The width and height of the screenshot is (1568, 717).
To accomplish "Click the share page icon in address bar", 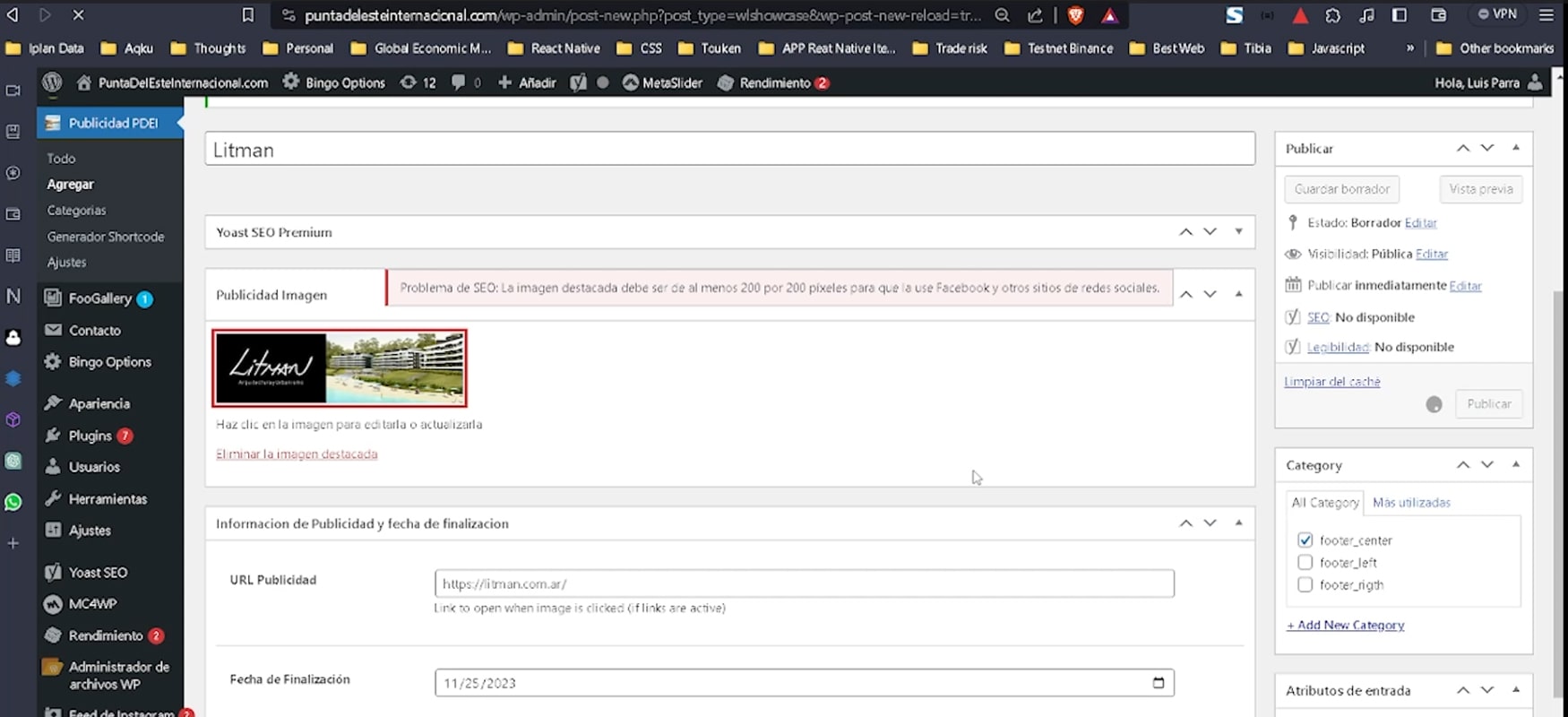I will 1035,15.
